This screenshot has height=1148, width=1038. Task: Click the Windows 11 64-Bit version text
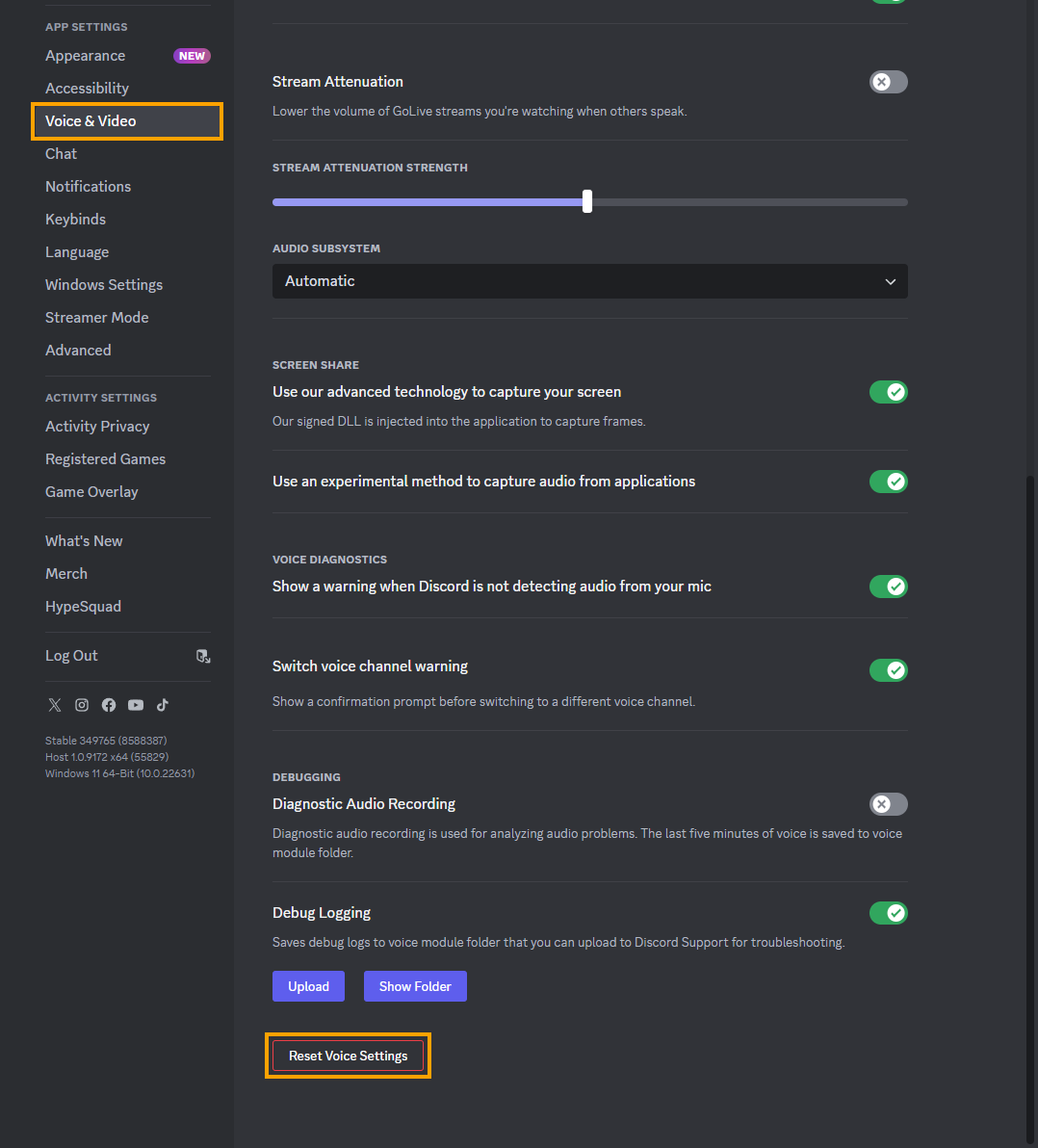[120, 774]
